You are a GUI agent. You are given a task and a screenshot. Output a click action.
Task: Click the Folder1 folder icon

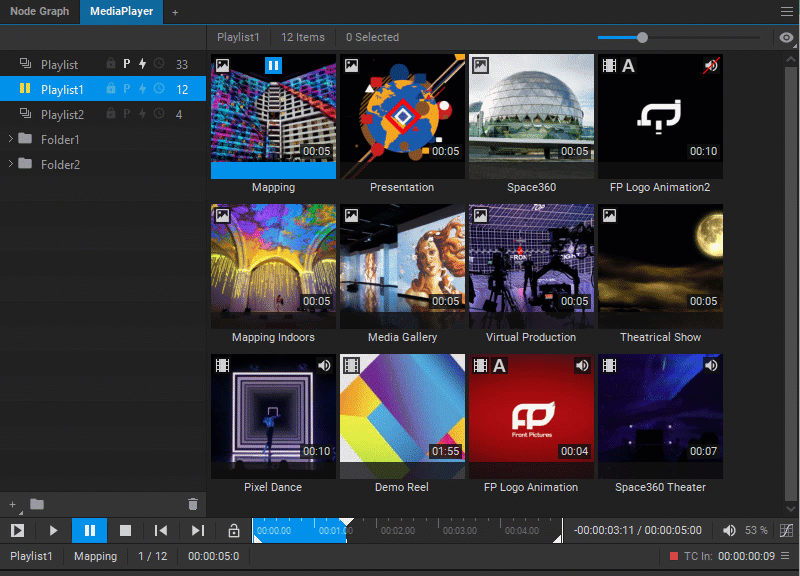pos(25,138)
